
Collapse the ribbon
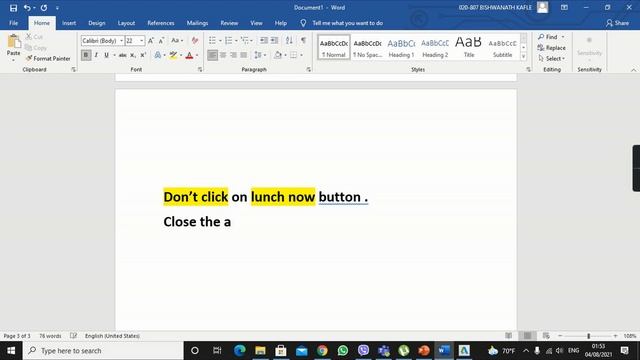[x=633, y=70]
